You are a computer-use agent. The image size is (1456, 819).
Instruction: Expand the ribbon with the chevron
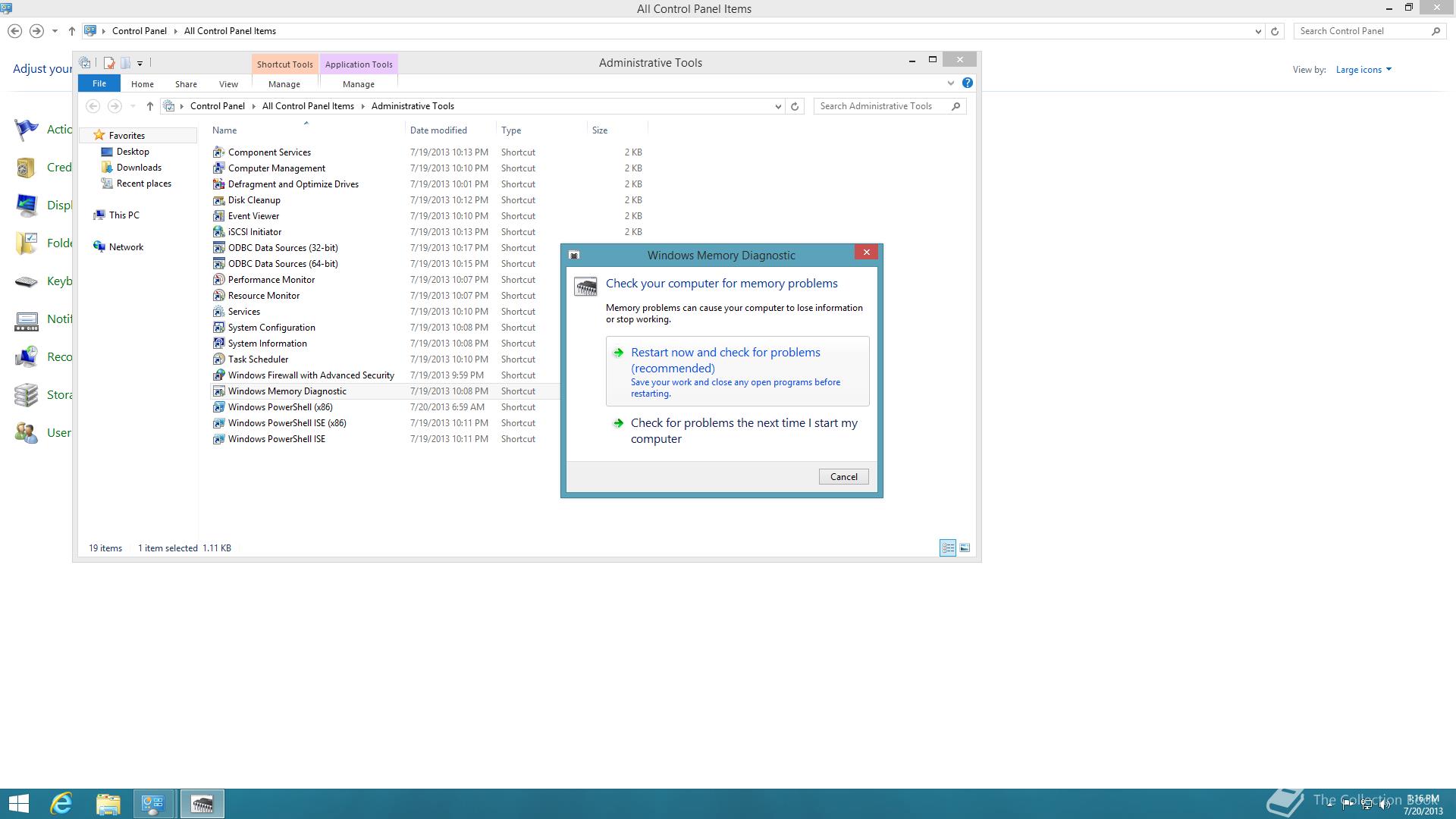950,83
